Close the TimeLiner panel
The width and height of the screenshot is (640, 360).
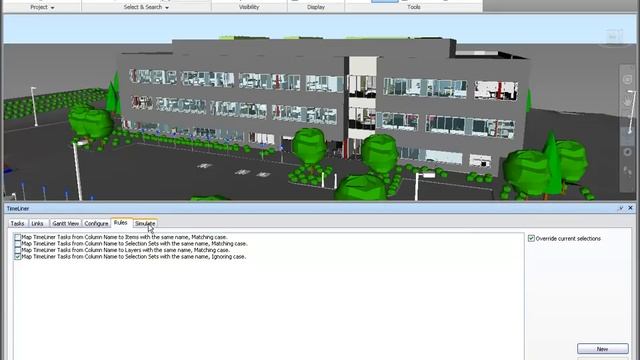tap(631, 208)
